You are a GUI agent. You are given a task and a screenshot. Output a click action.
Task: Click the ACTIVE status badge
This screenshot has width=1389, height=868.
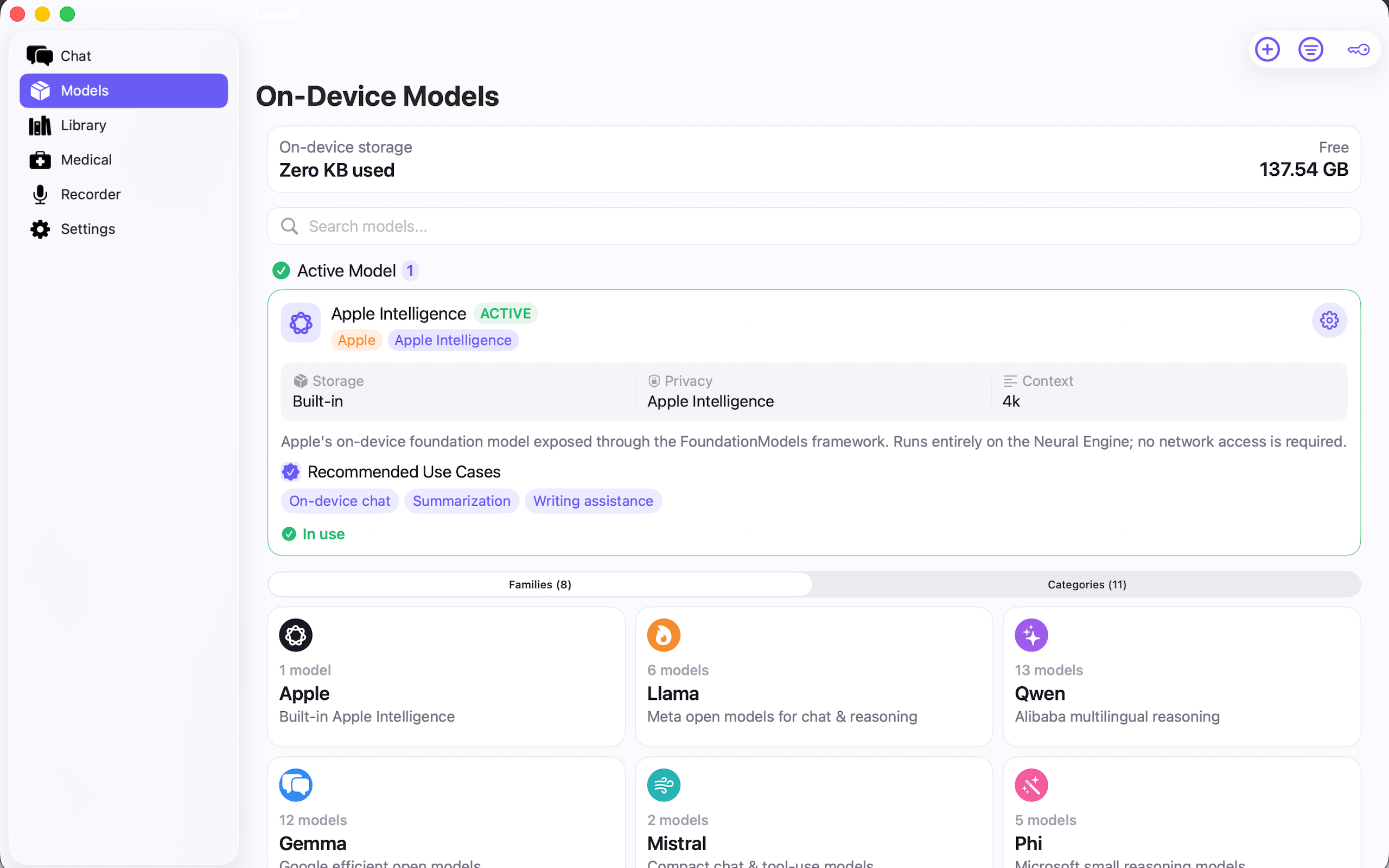coord(506,314)
